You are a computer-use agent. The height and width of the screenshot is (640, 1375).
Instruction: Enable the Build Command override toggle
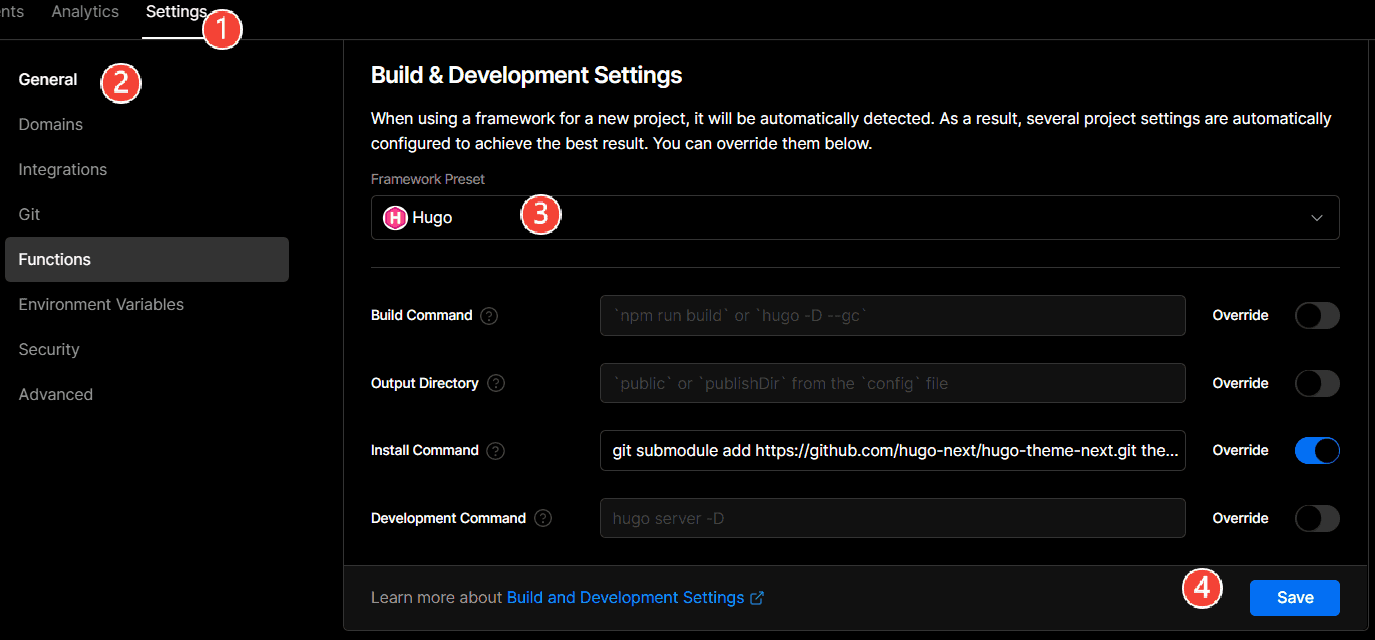point(1316,316)
